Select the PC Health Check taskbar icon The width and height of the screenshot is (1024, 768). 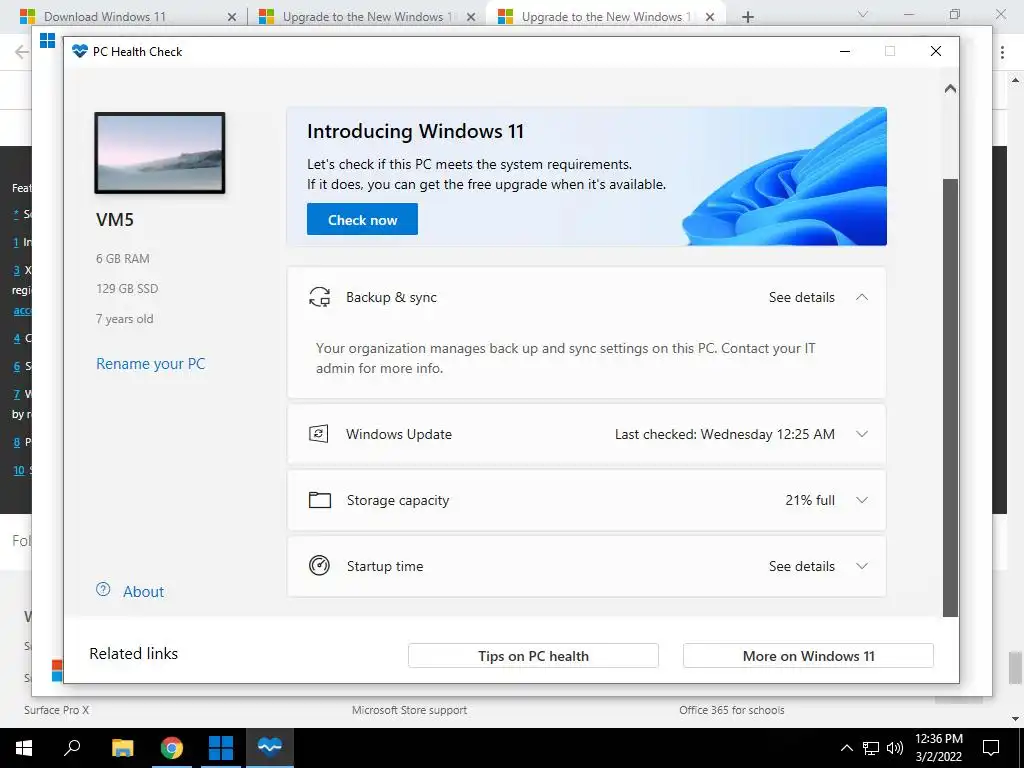[x=270, y=746]
